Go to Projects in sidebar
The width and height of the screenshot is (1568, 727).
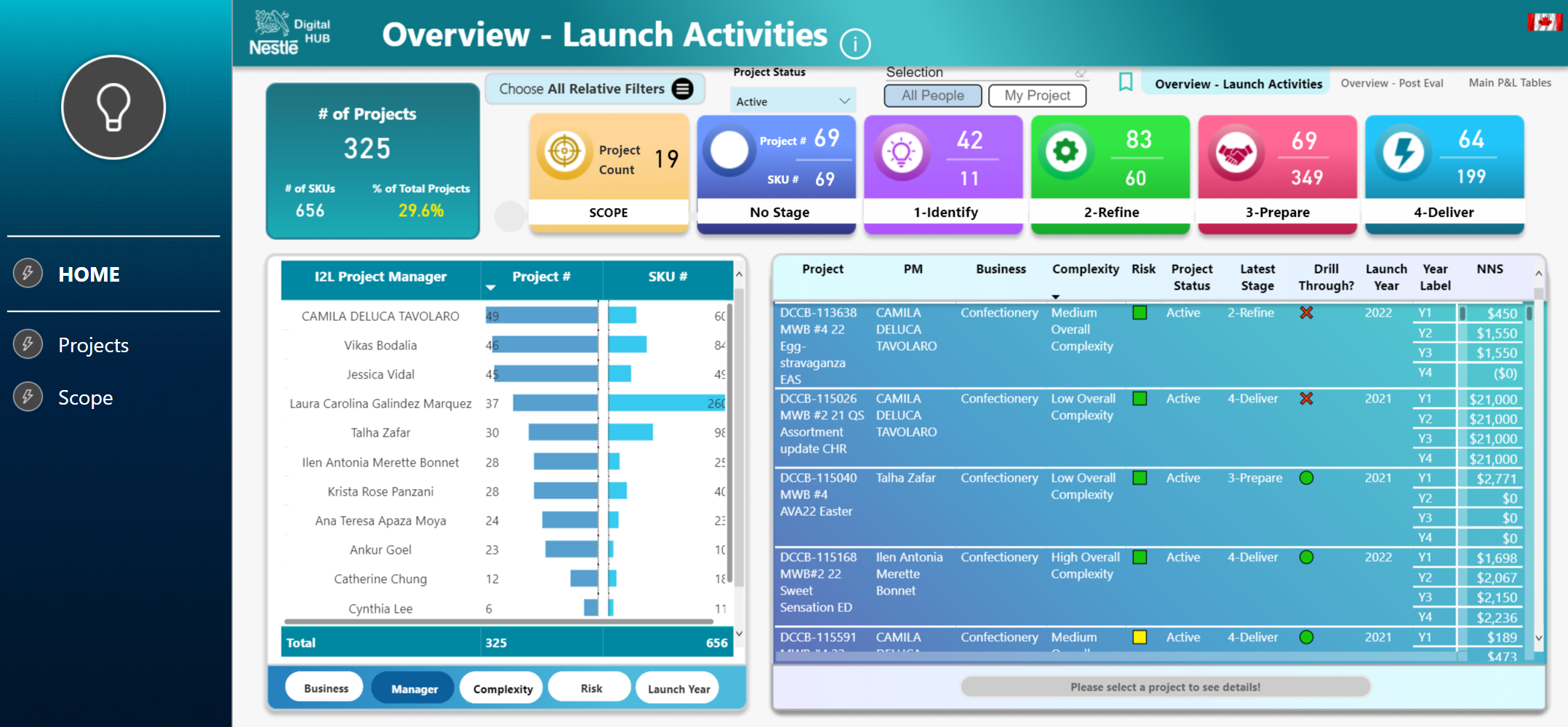click(93, 345)
